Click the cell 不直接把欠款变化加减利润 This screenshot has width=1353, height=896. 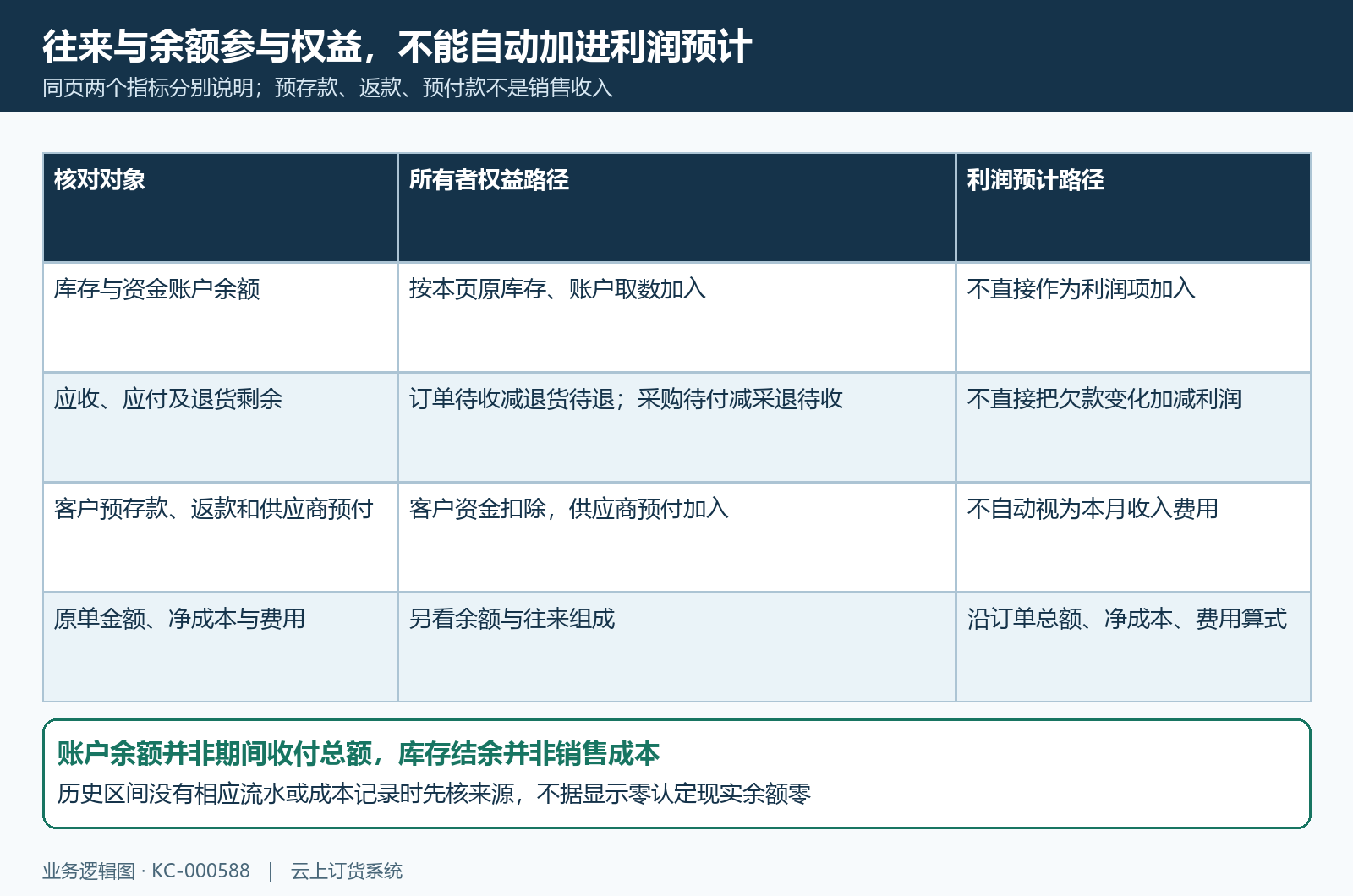coord(1133,428)
